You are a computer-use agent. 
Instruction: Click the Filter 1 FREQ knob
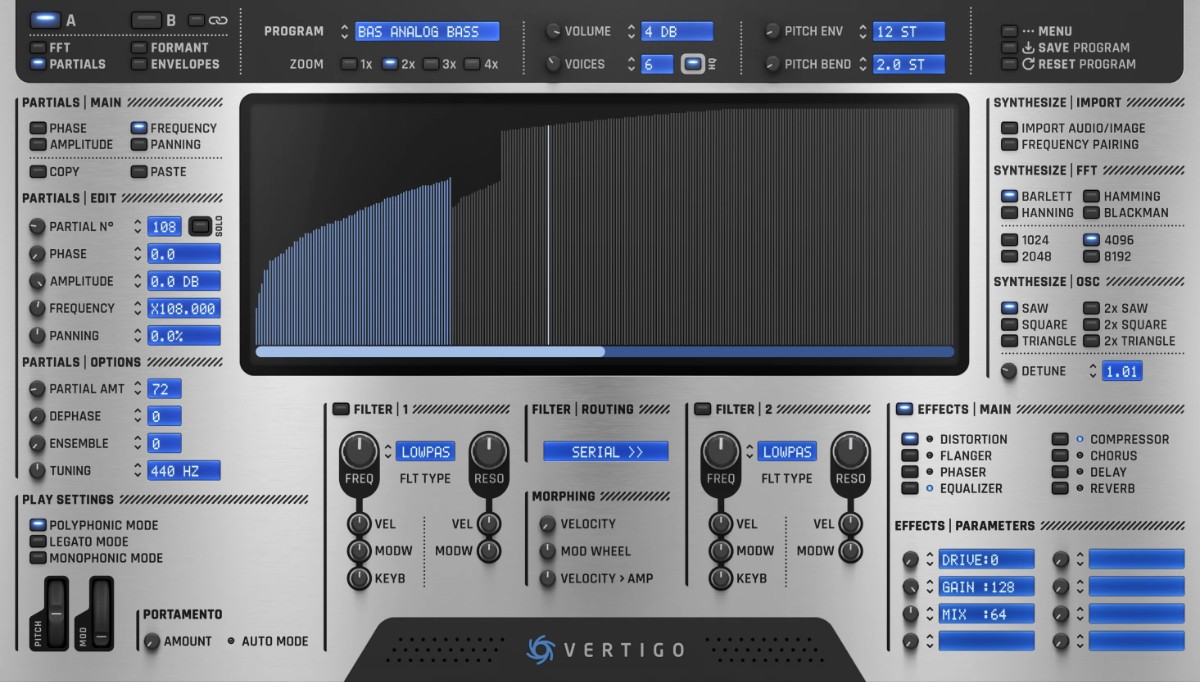coord(359,452)
